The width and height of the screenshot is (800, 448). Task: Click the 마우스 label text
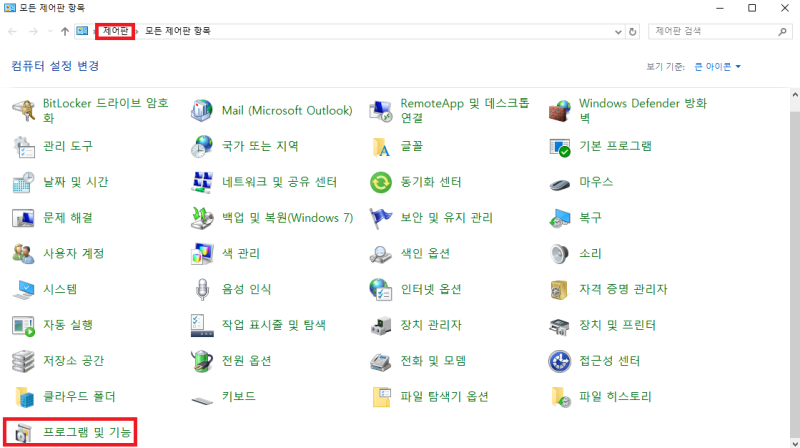596,182
